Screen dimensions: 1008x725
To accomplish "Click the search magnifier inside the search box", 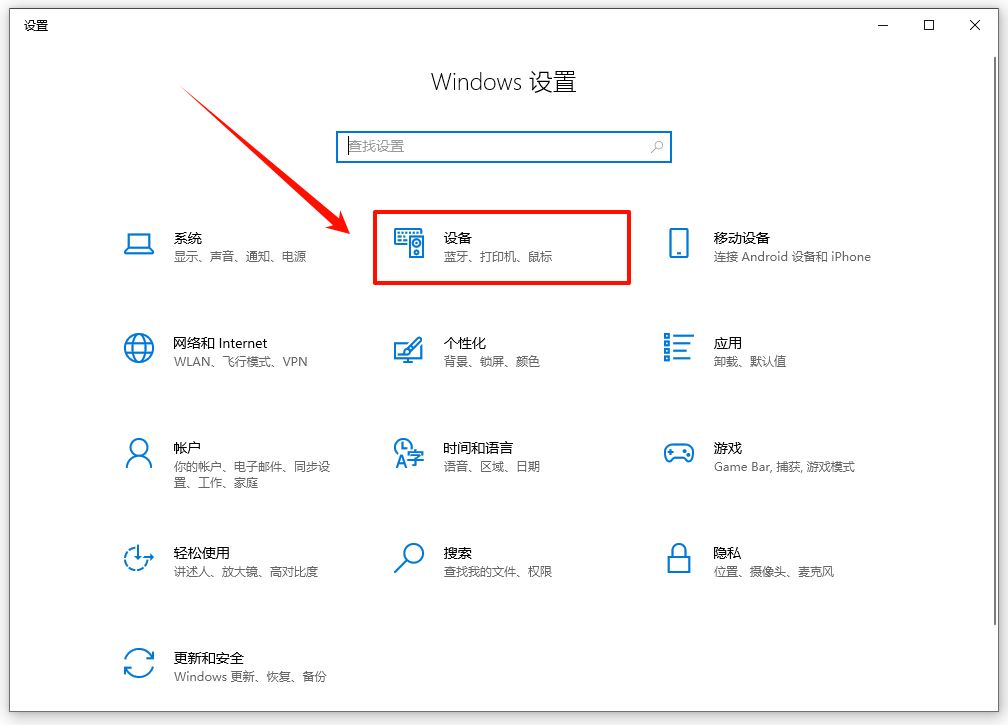I will pos(657,146).
